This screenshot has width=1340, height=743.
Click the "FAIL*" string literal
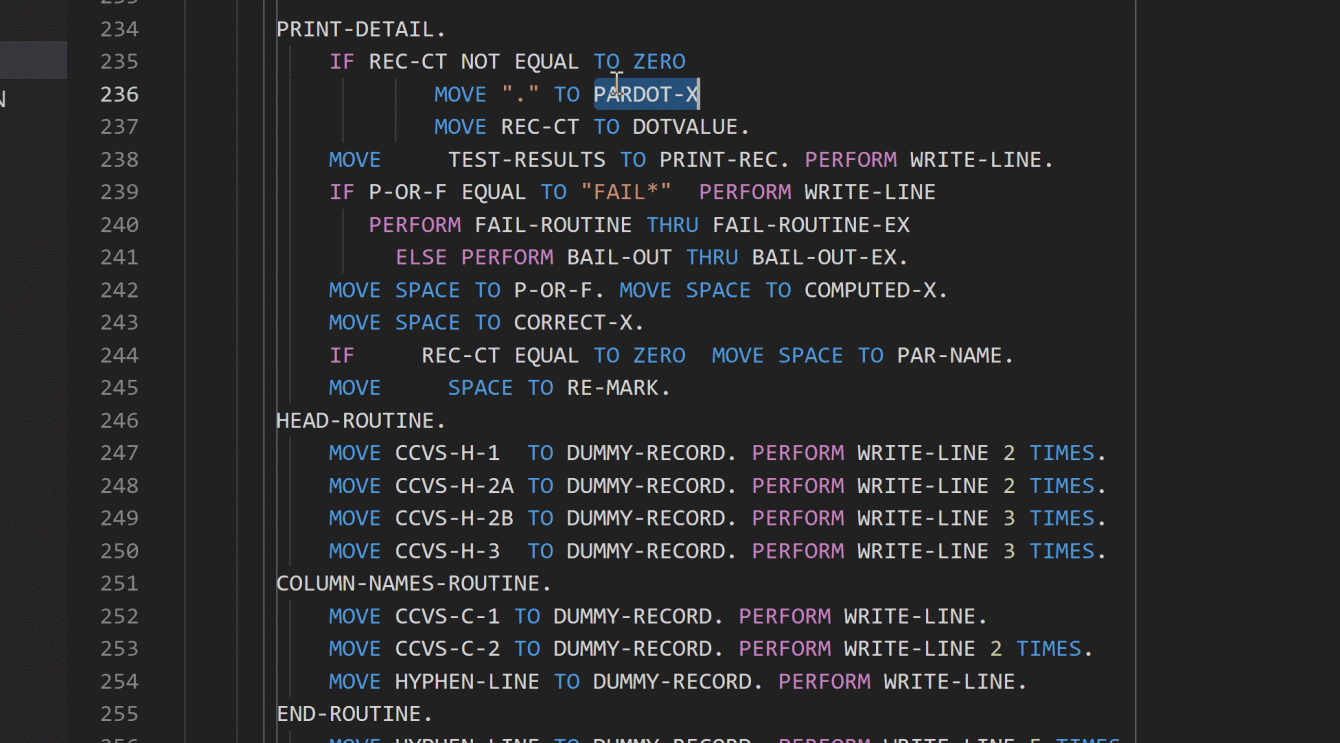click(x=626, y=192)
